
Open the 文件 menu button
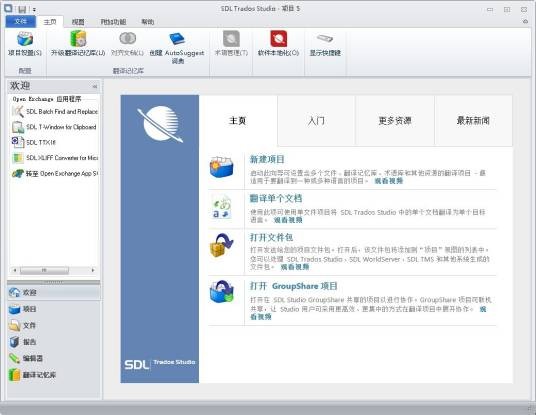click(x=21, y=22)
